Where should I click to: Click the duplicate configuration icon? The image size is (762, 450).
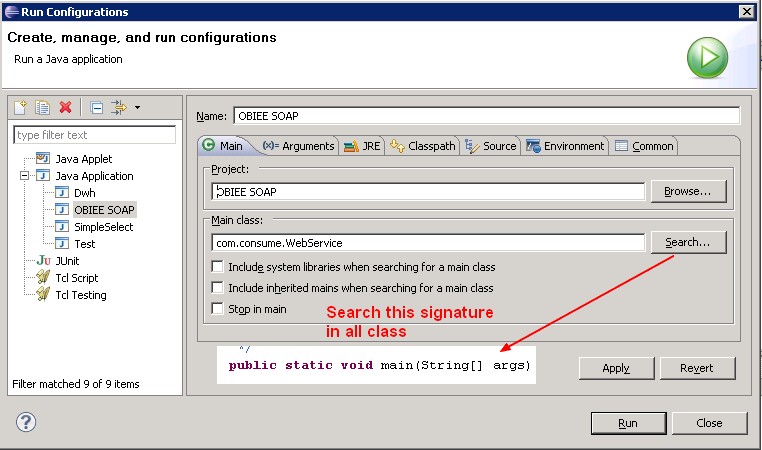point(43,108)
